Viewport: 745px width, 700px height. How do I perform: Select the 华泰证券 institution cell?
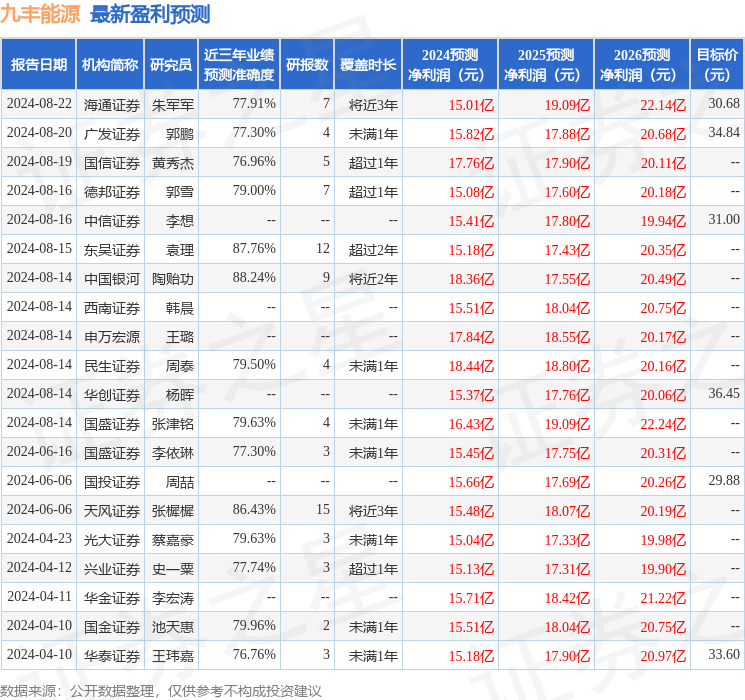(x=112, y=656)
